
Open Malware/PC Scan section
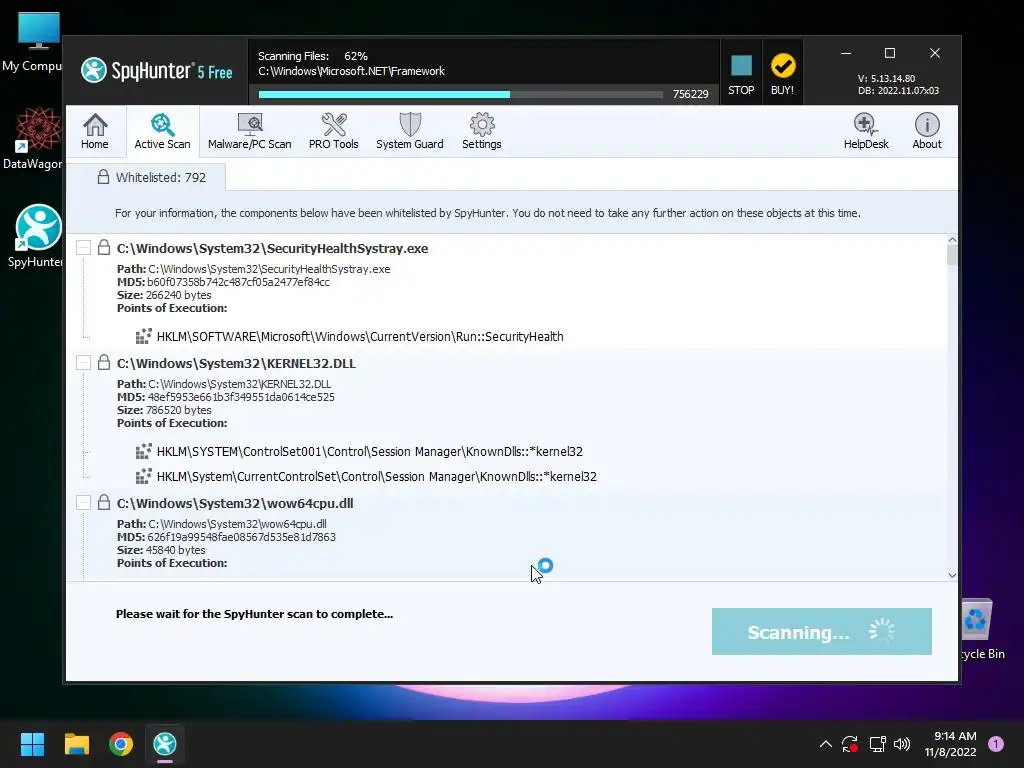[x=249, y=131]
